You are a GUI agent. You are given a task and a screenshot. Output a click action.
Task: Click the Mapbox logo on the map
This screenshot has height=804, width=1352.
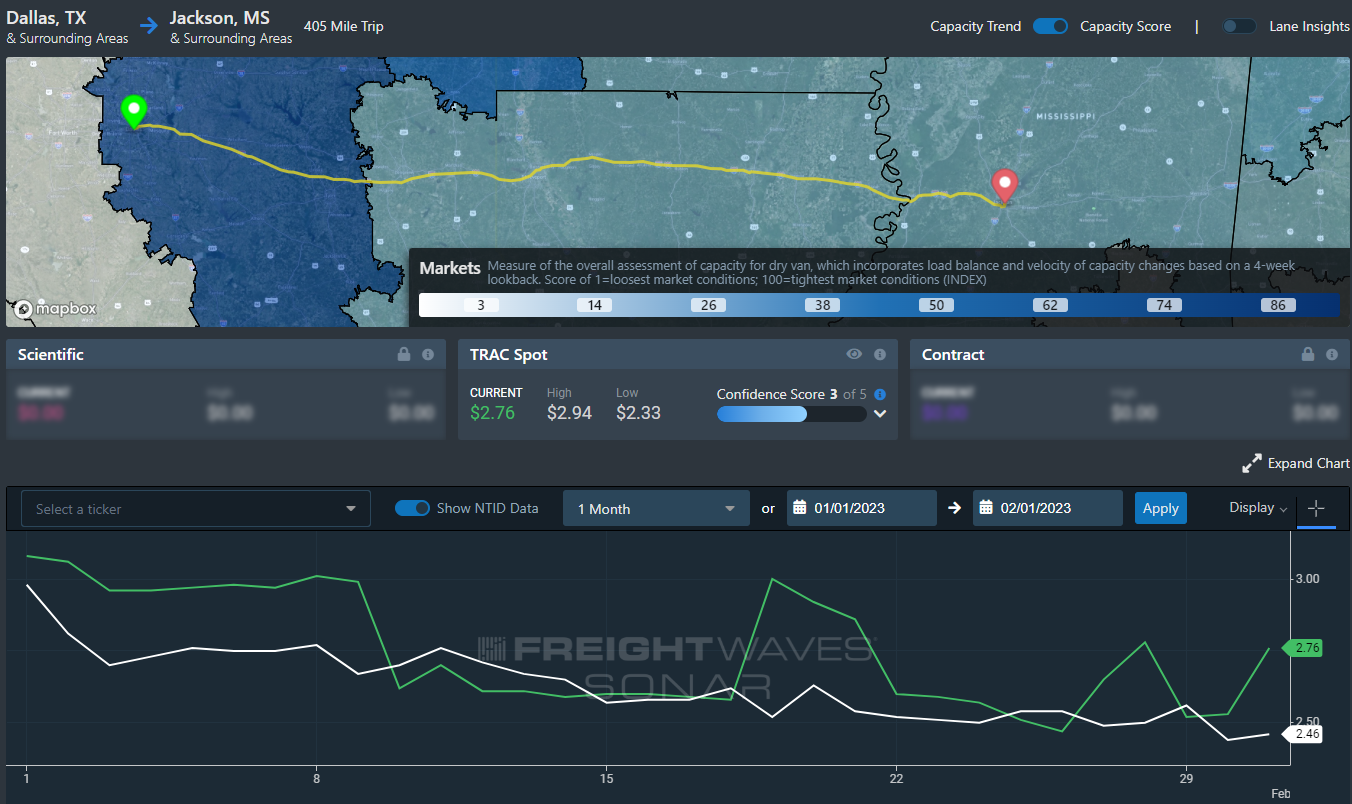(x=55, y=309)
